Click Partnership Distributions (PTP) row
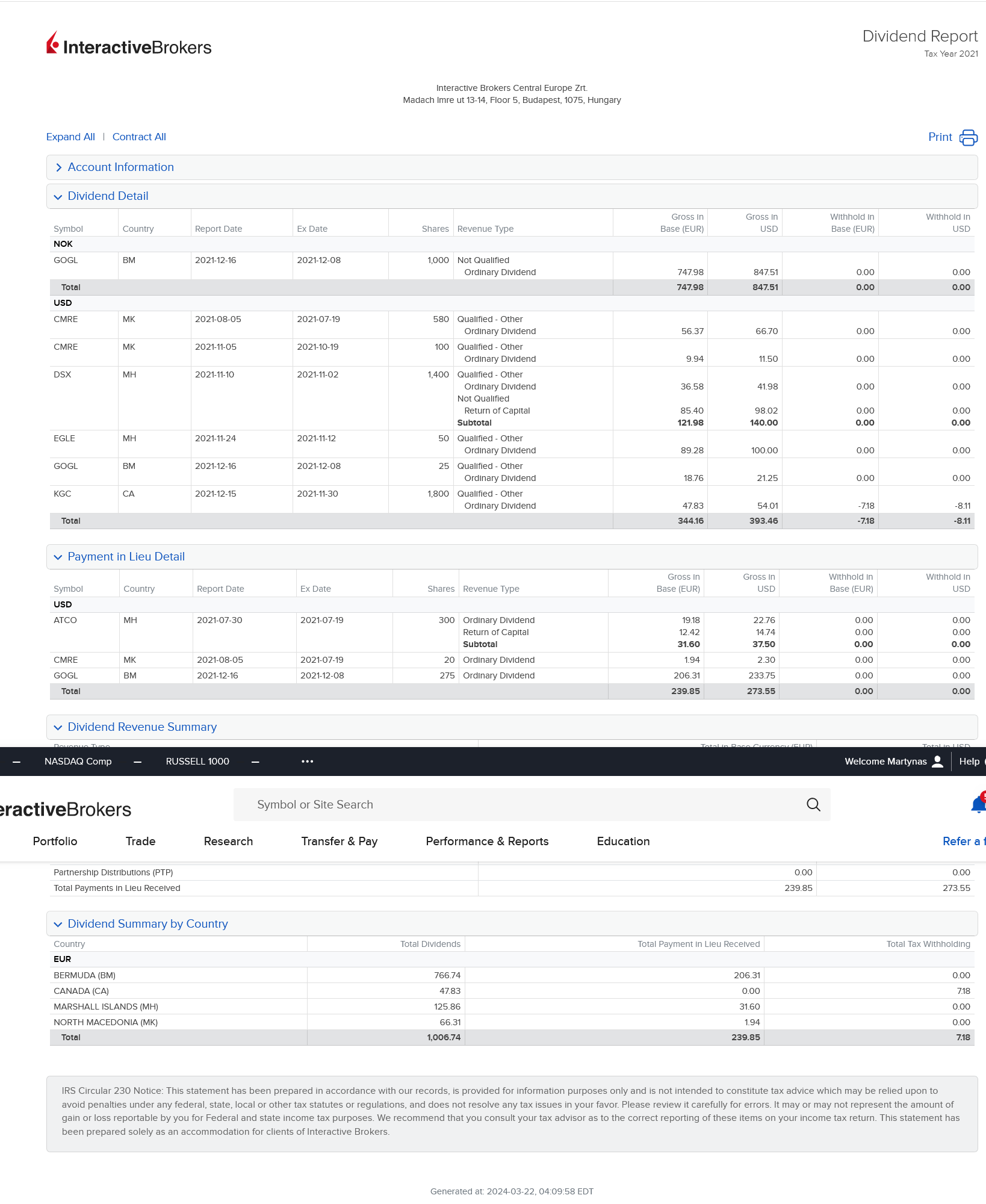 coord(512,872)
